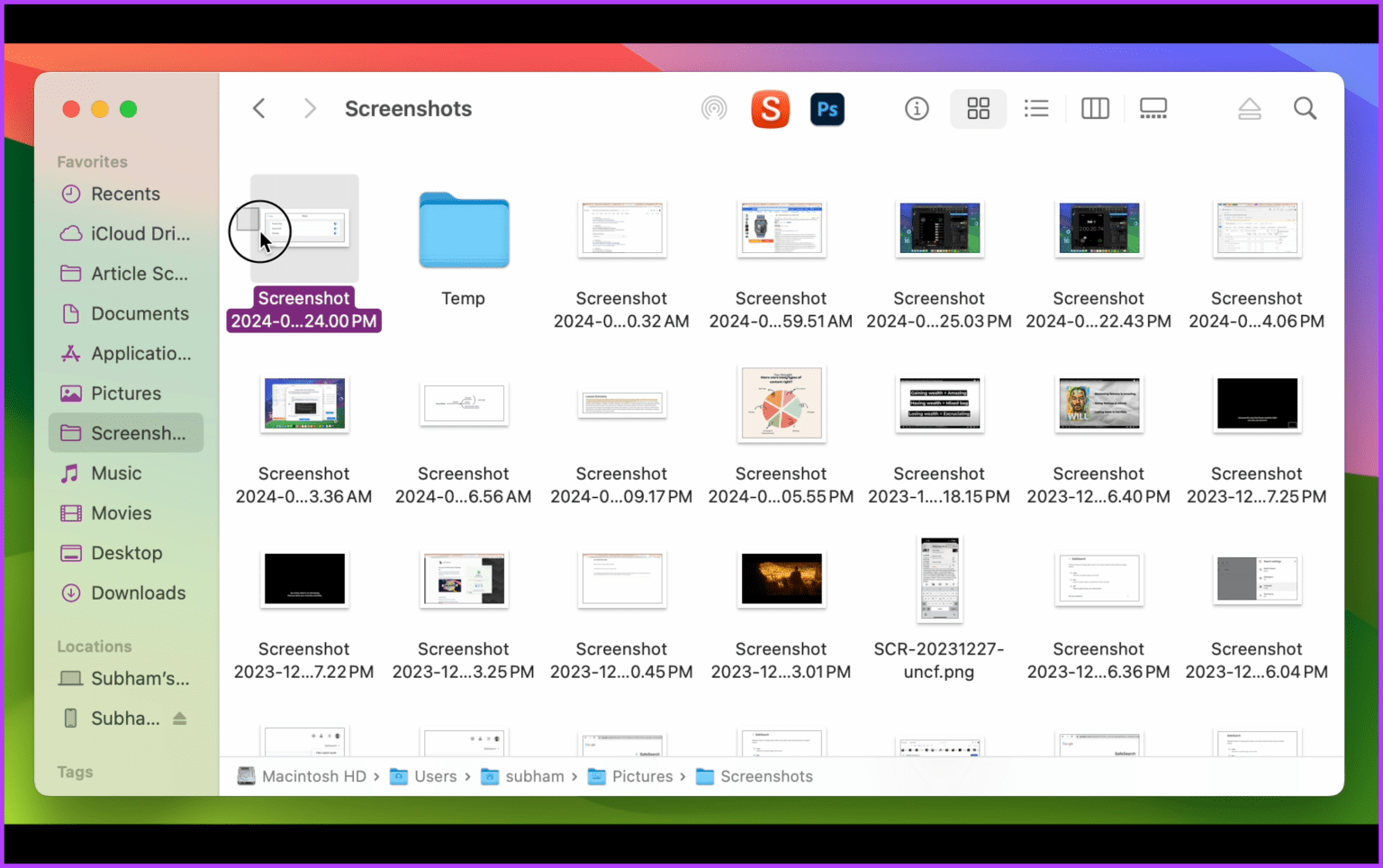Eject the Subha... device in sidebar
The image size is (1383, 868).
coord(180,719)
